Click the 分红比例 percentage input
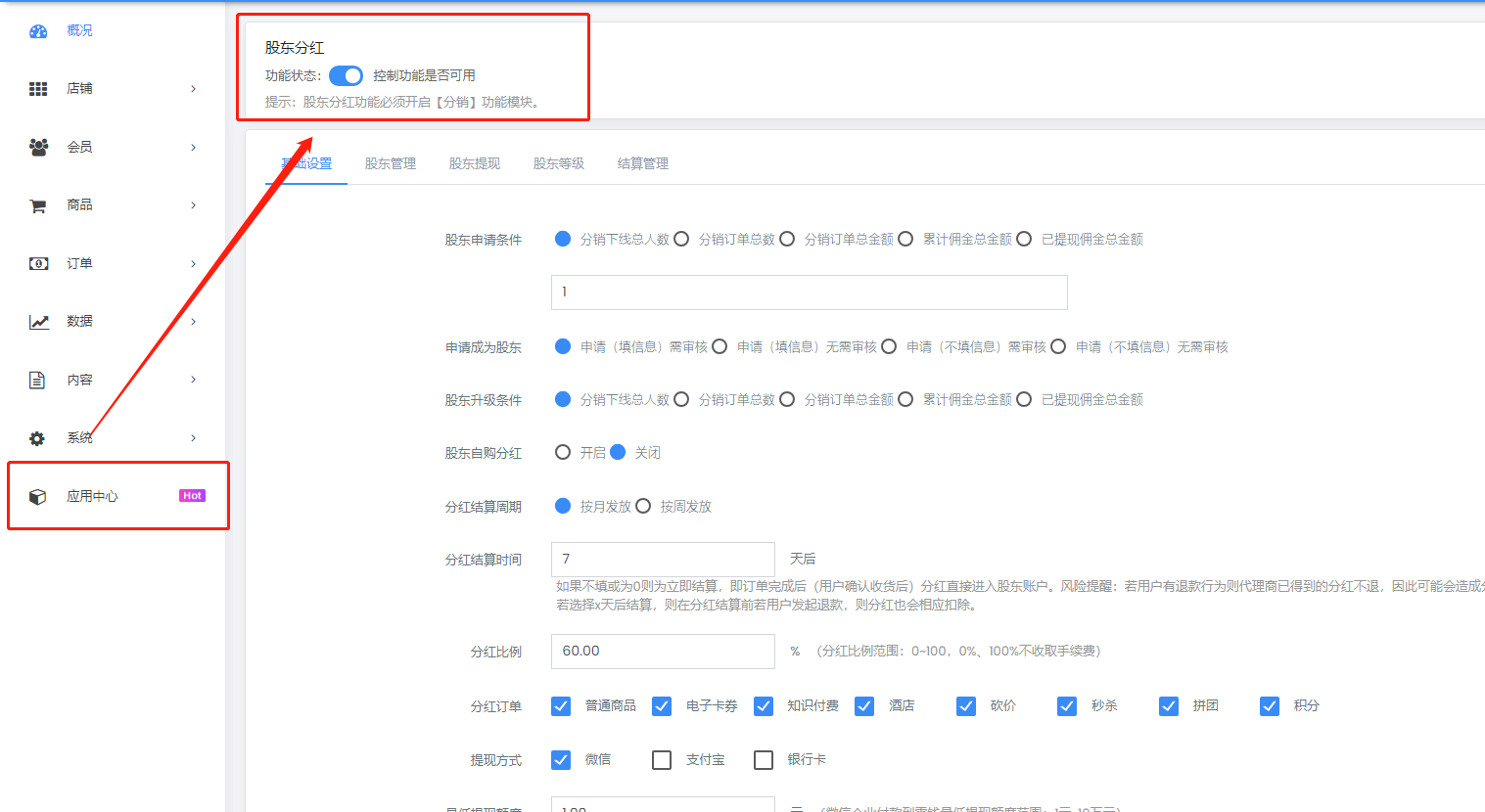Screen dimensions: 1485x812 (663, 652)
